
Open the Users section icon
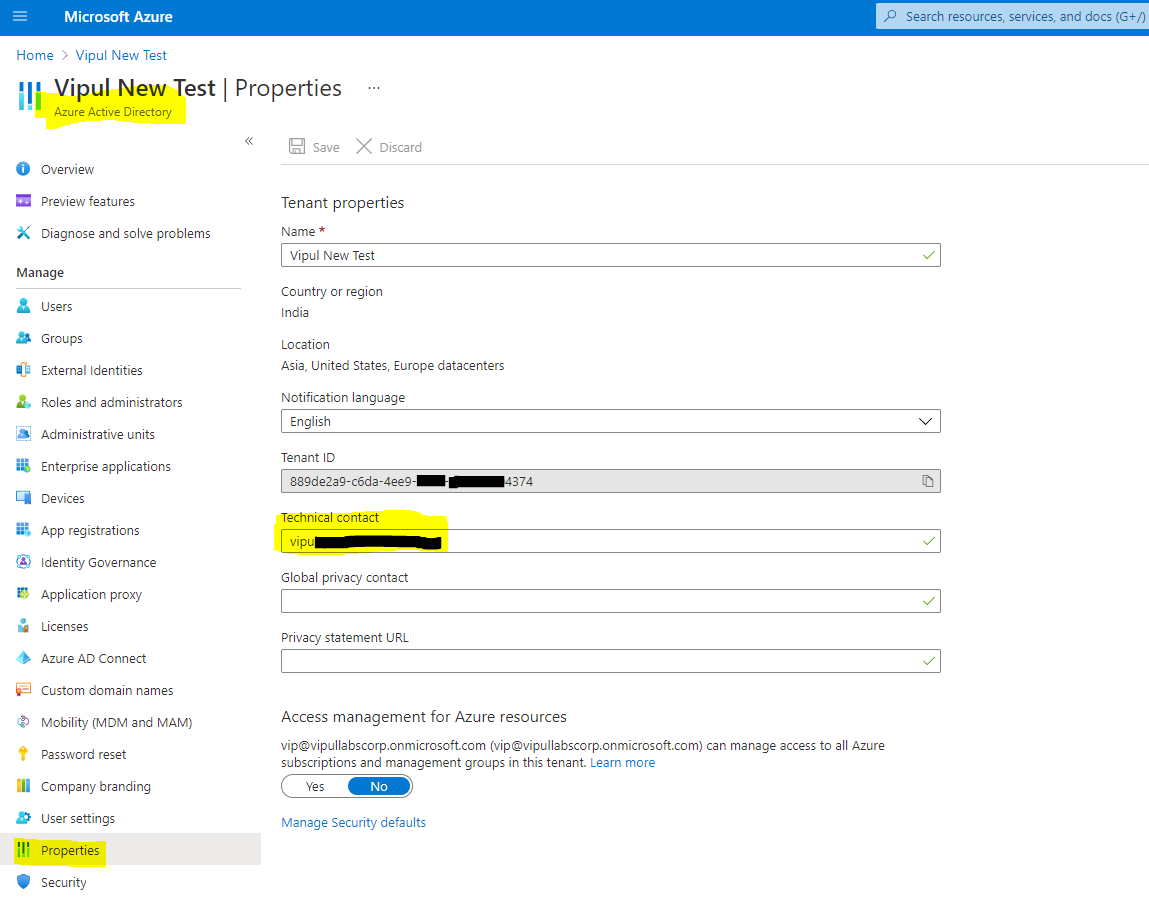tap(24, 306)
